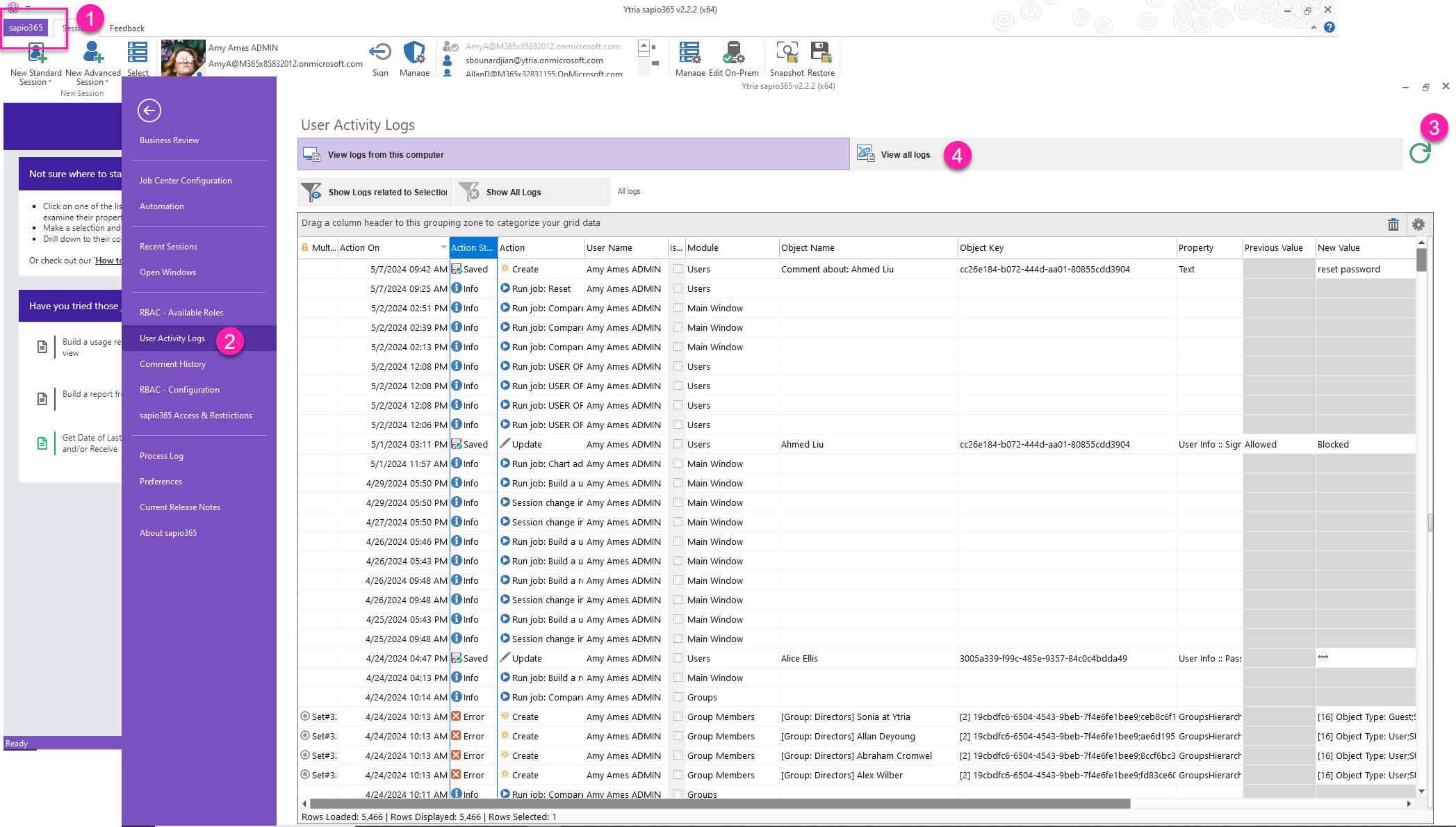
Task: Open Manage On-Prem settings icon
Action: (x=690, y=54)
